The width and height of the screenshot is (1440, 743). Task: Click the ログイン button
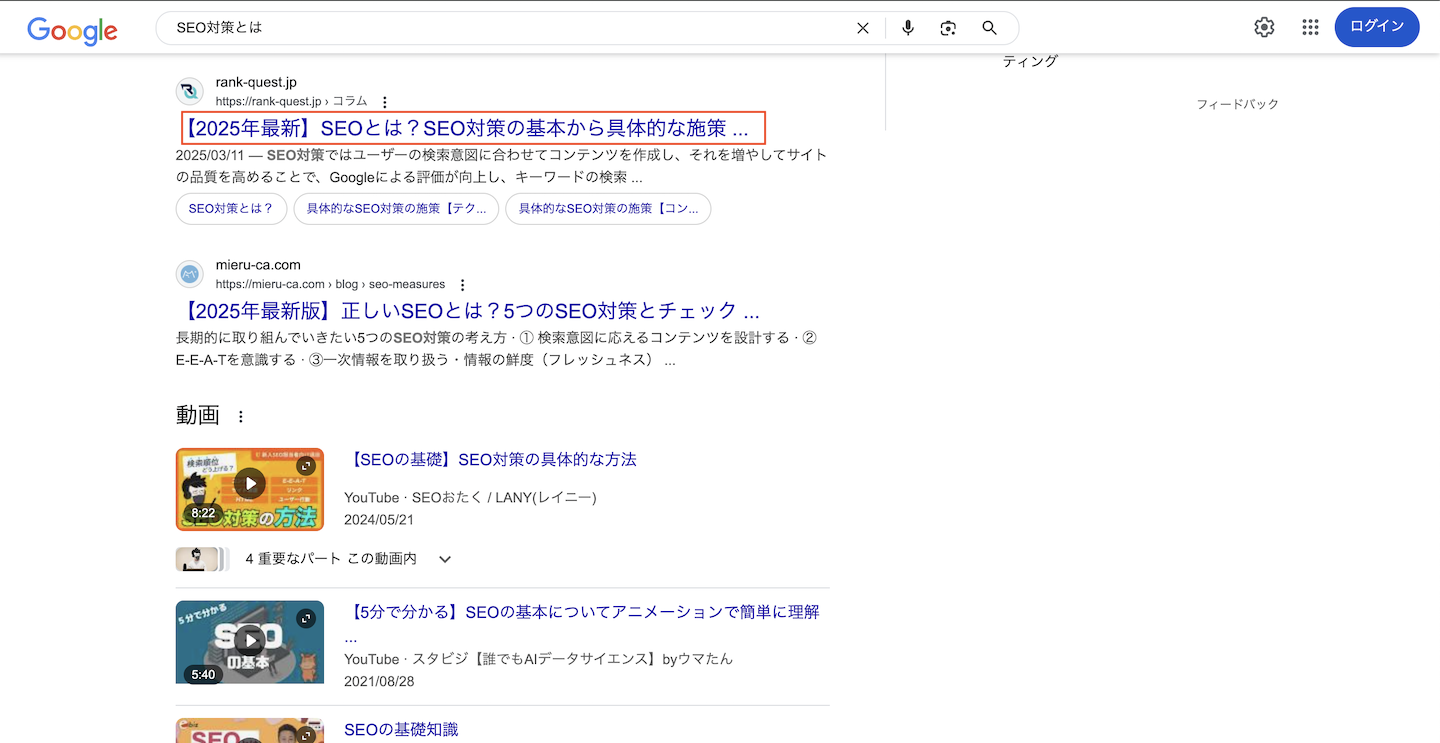point(1377,27)
